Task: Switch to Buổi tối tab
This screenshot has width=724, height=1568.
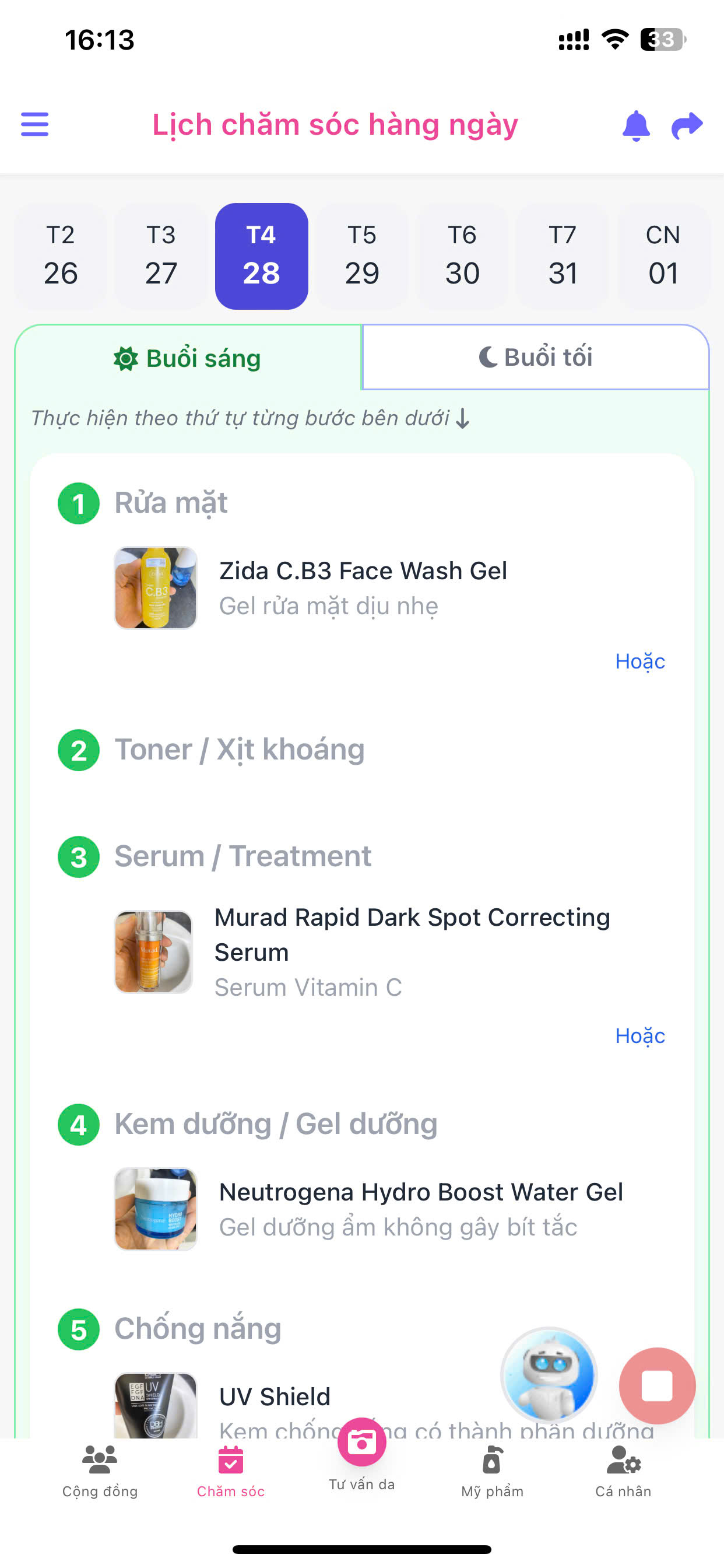Action: [535, 358]
